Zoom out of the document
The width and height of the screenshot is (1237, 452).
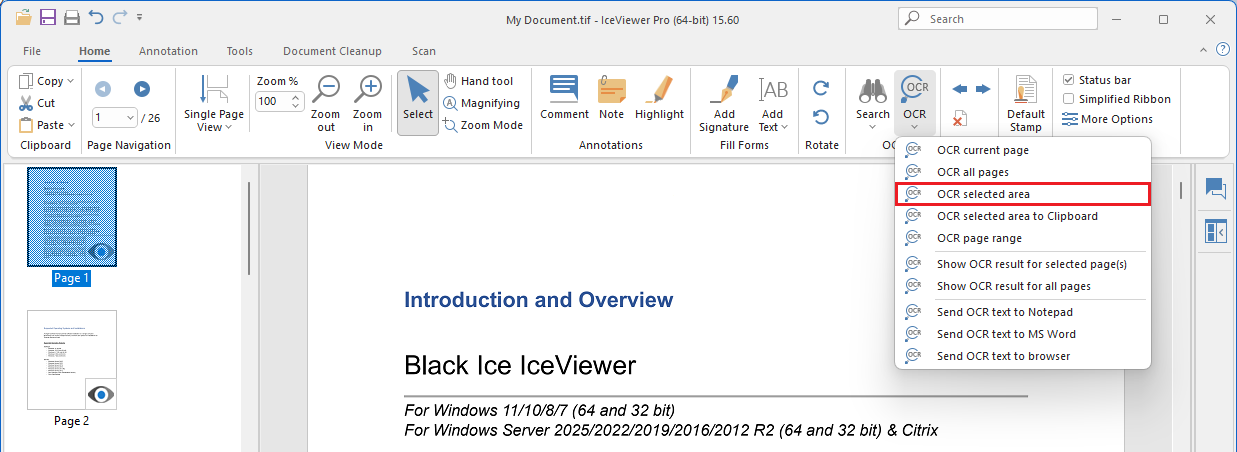pyautogui.click(x=326, y=104)
